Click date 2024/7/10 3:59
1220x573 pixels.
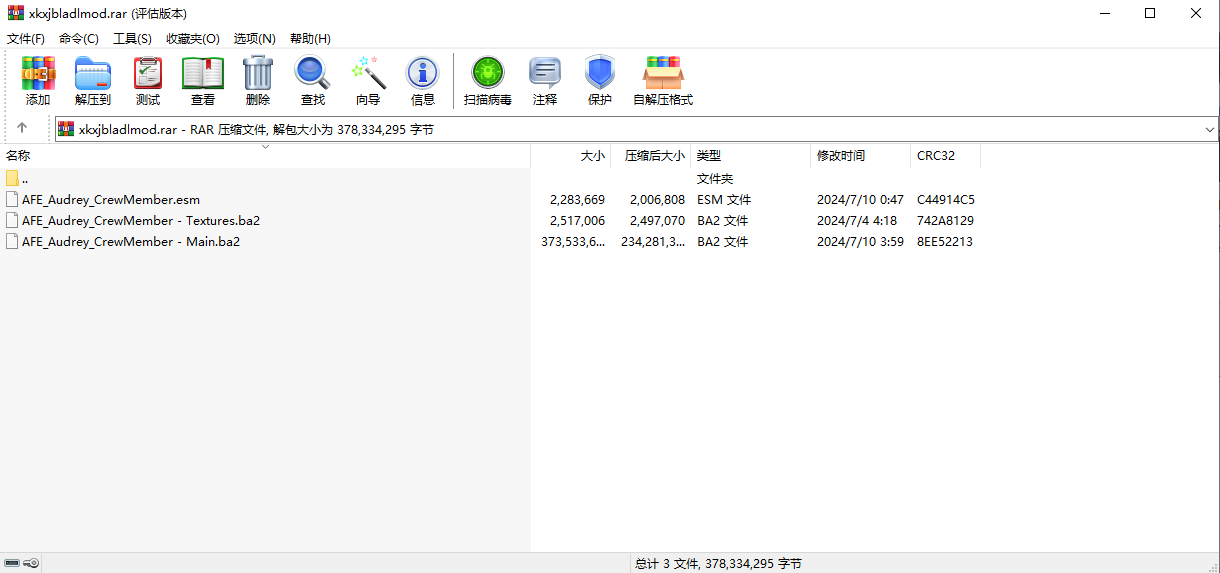tap(860, 242)
